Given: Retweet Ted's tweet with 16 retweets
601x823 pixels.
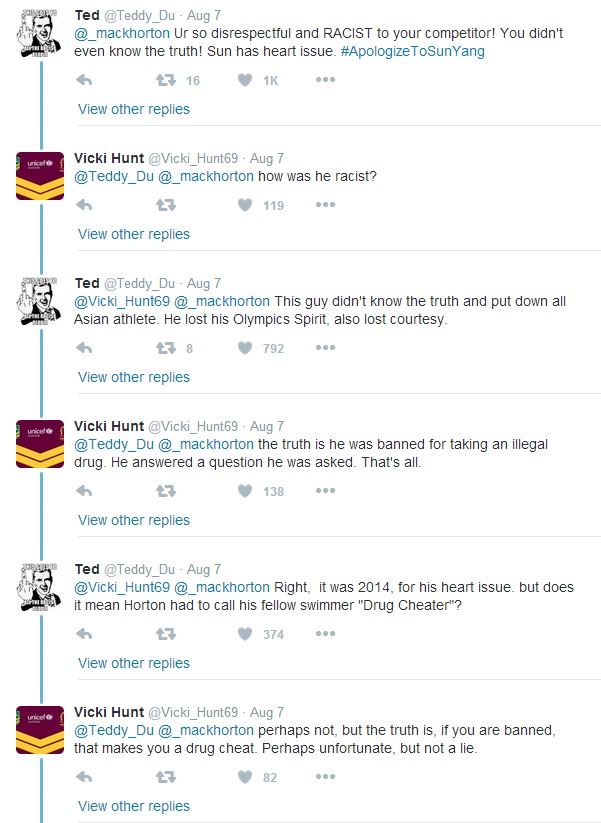Looking at the screenshot, I should click(x=166, y=80).
